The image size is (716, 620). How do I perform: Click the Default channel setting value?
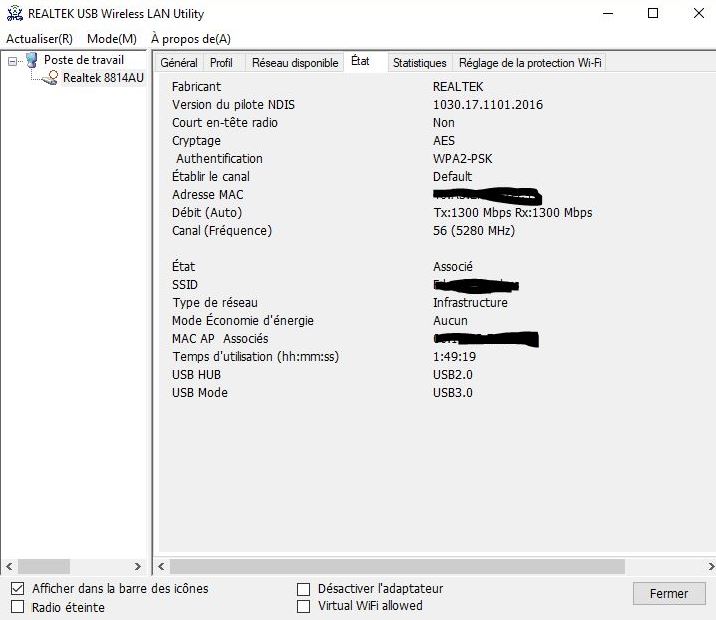452,177
